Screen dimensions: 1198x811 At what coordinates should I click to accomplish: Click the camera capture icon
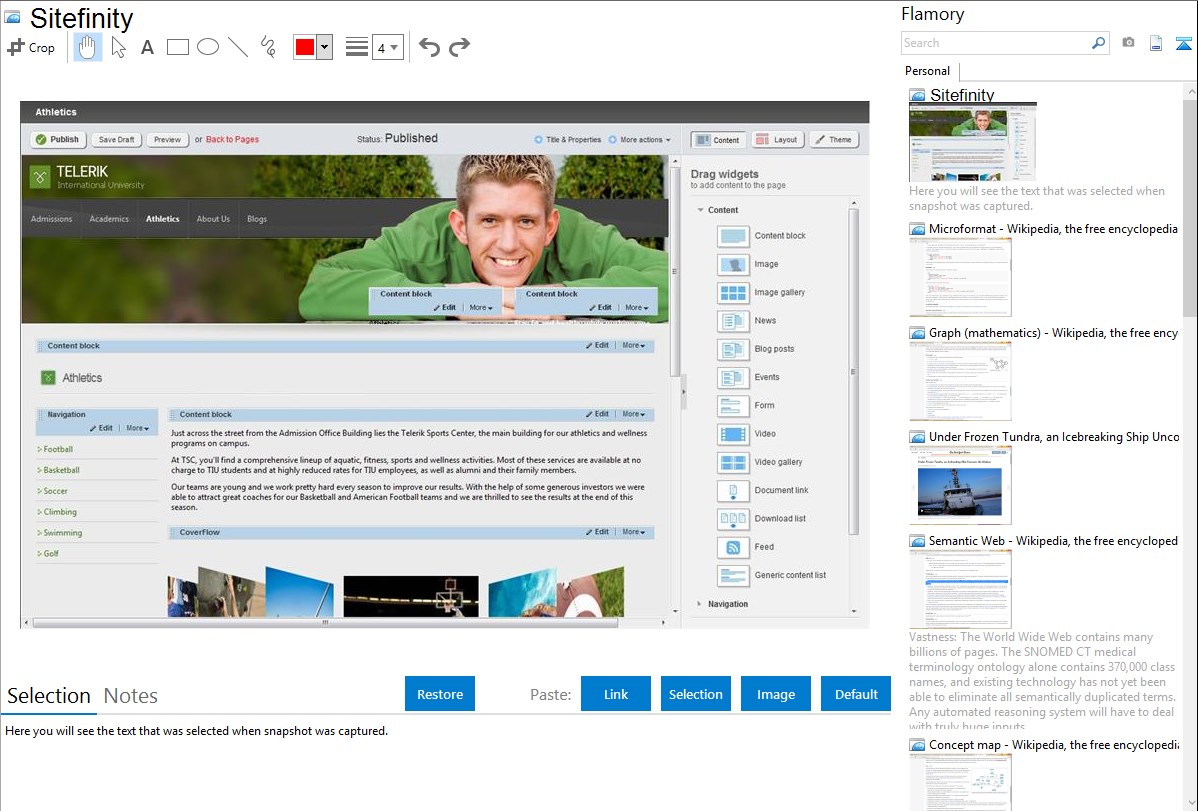[x=1128, y=43]
